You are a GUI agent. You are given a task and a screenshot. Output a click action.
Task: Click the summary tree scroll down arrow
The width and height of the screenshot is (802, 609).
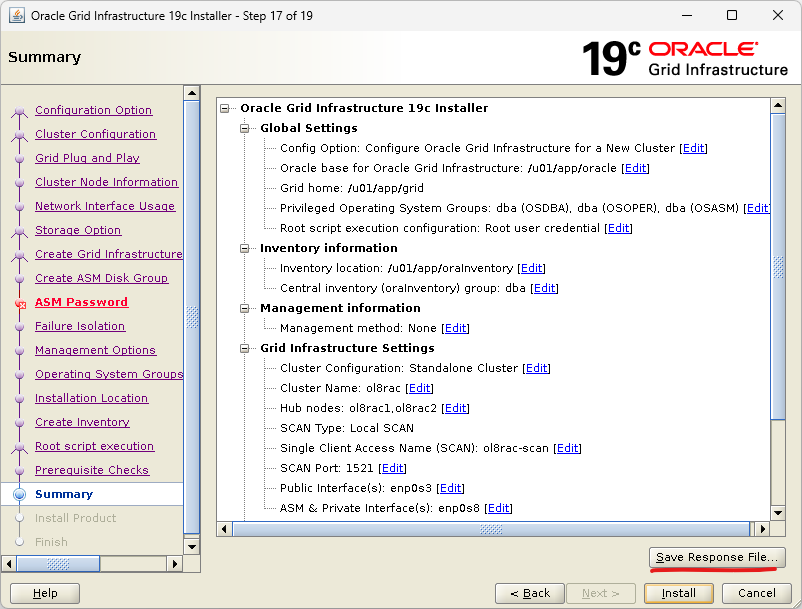point(778,513)
